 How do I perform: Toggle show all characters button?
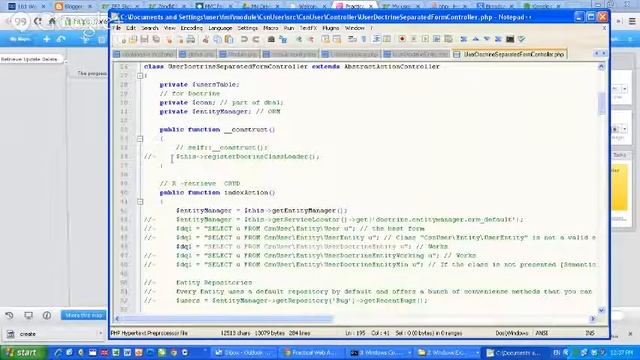pos(364,39)
